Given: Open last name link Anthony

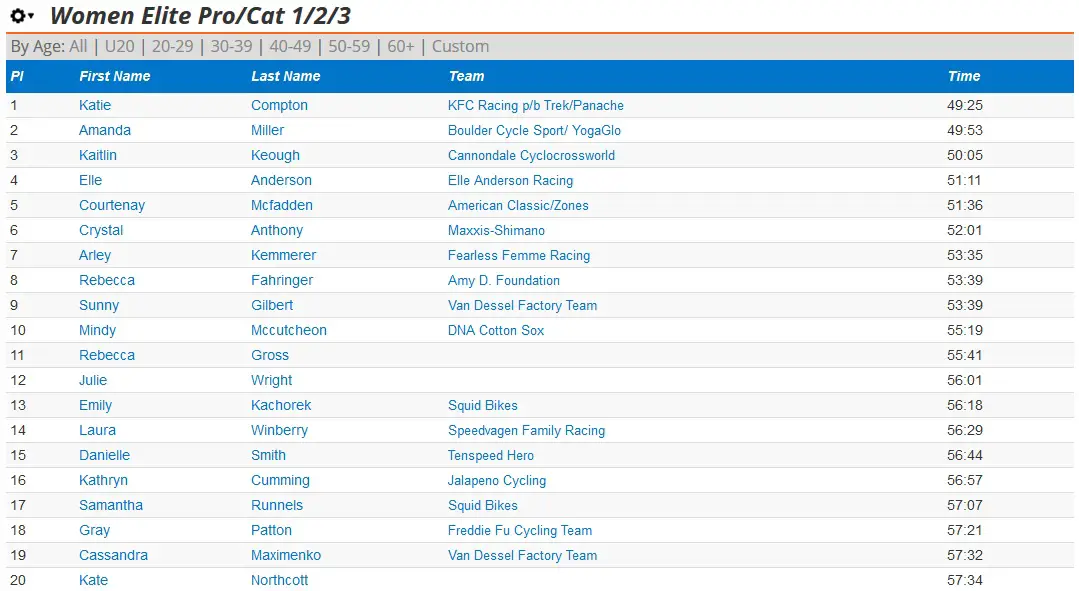Looking at the screenshot, I should [277, 230].
